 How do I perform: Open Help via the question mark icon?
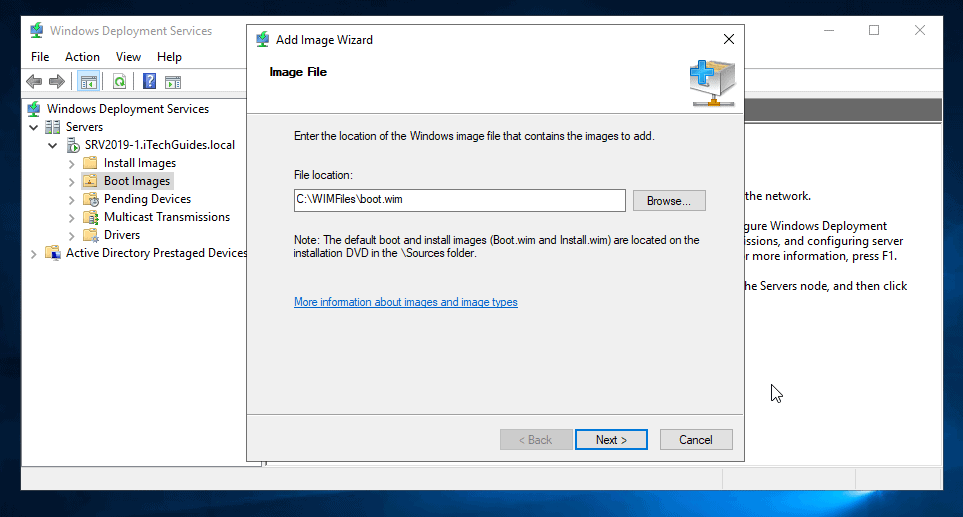(149, 82)
